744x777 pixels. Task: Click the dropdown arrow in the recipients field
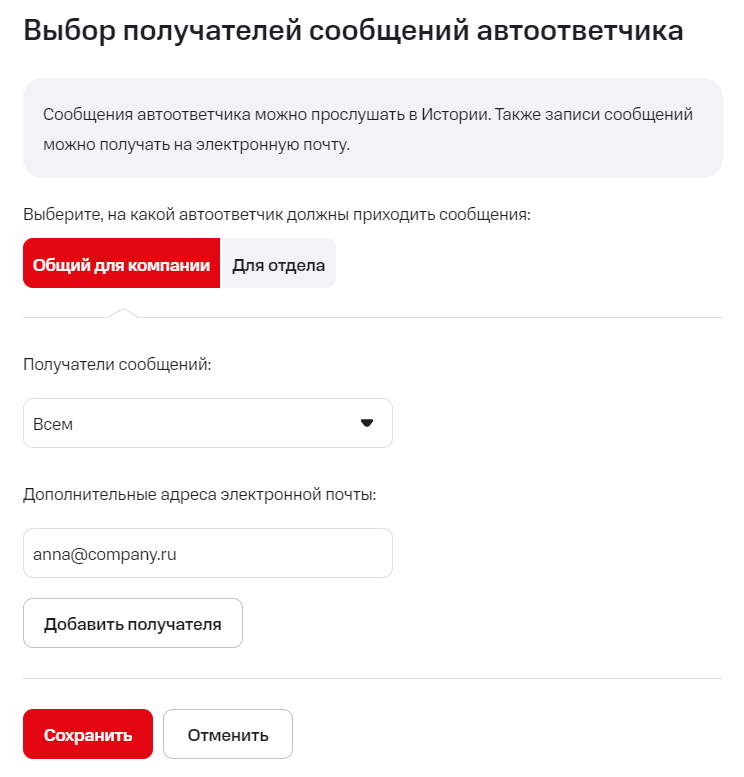[366, 423]
